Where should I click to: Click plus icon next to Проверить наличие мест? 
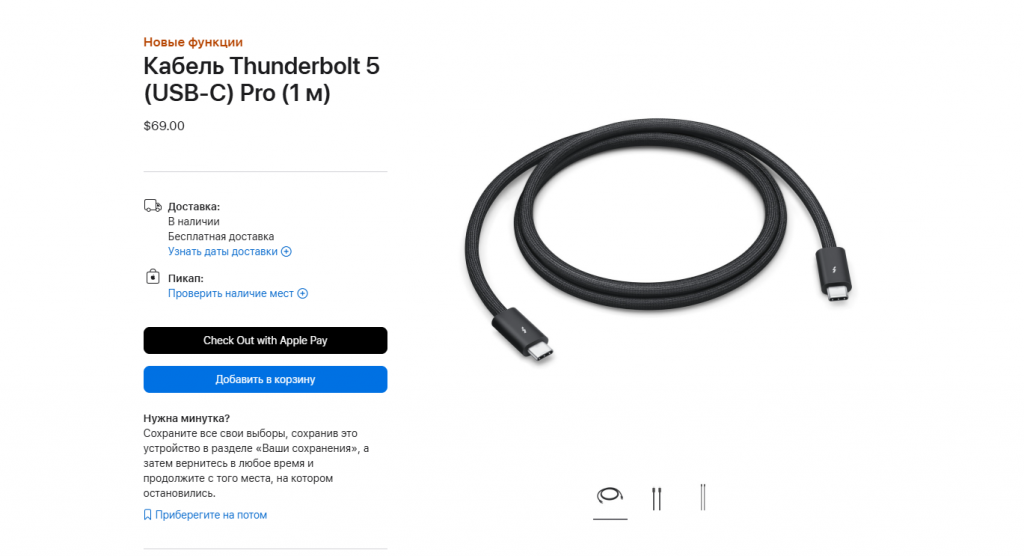point(302,293)
